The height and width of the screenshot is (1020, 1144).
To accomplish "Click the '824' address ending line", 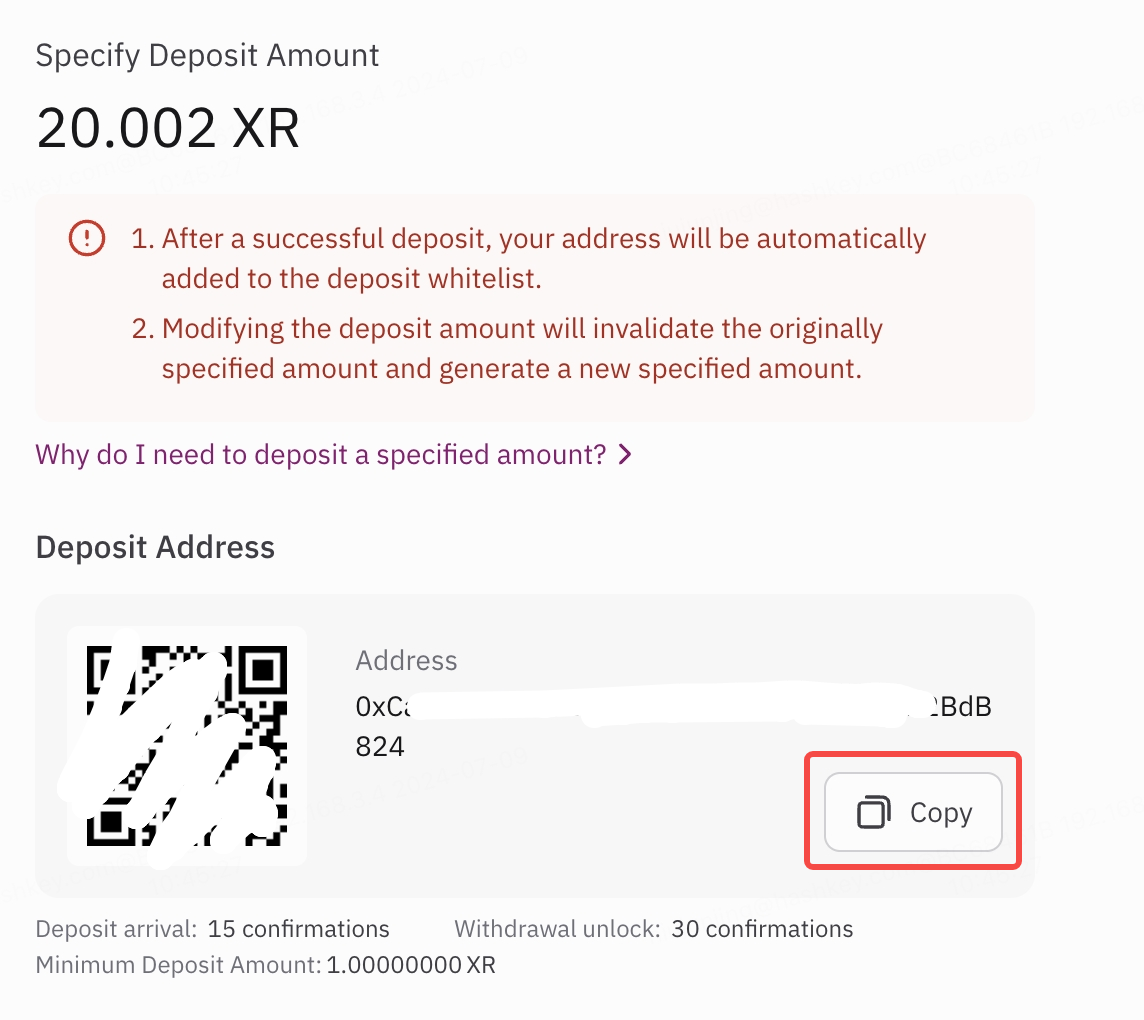I will pyautogui.click(x=380, y=746).
